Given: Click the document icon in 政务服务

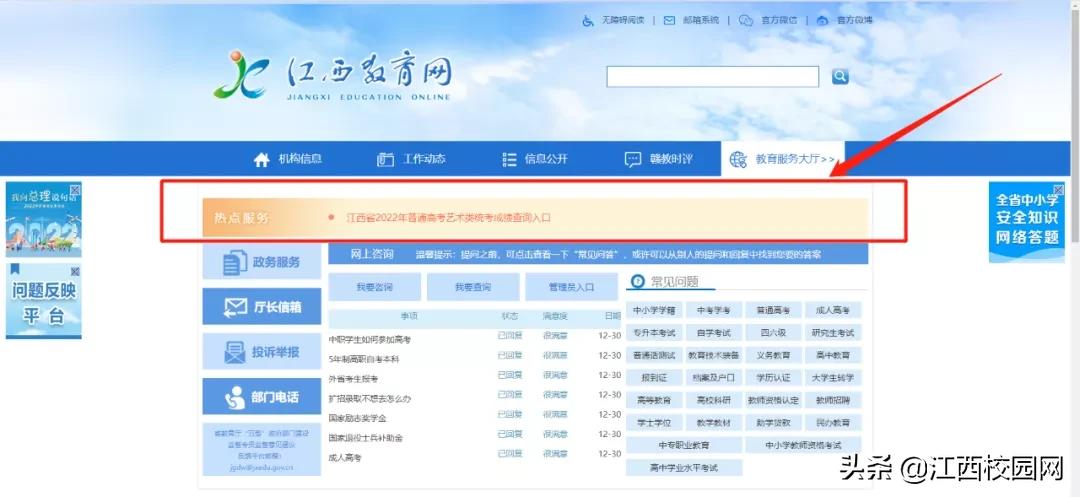Looking at the screenshot, I should (x=236, y=262).
